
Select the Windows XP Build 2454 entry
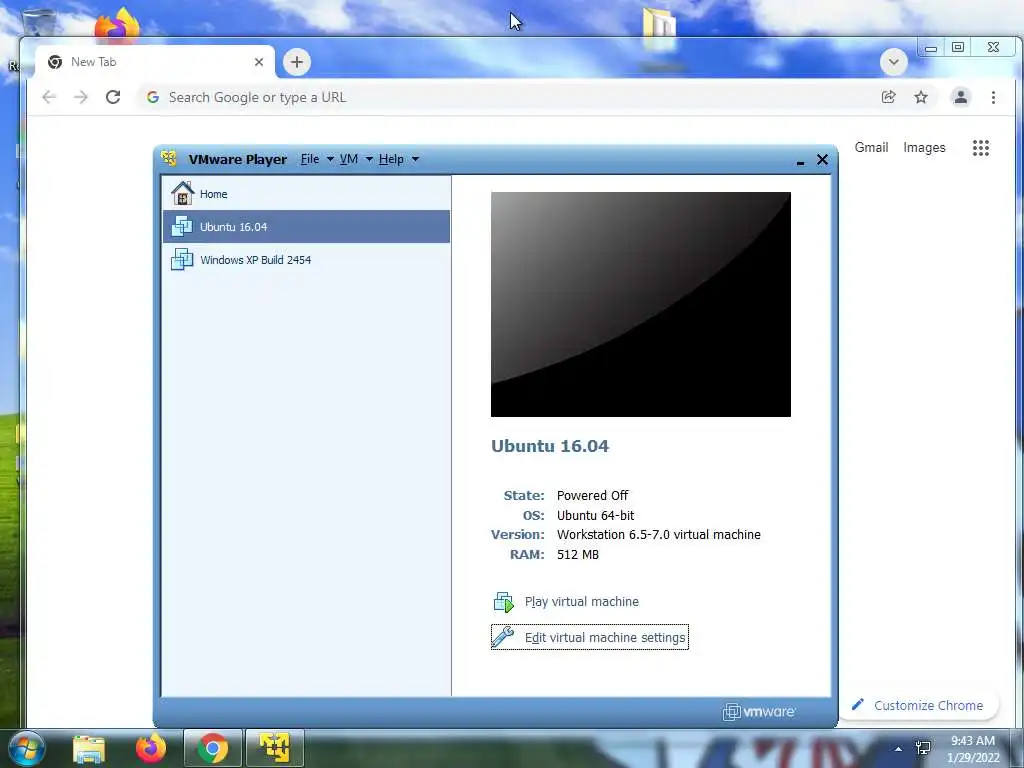point(306,259)
